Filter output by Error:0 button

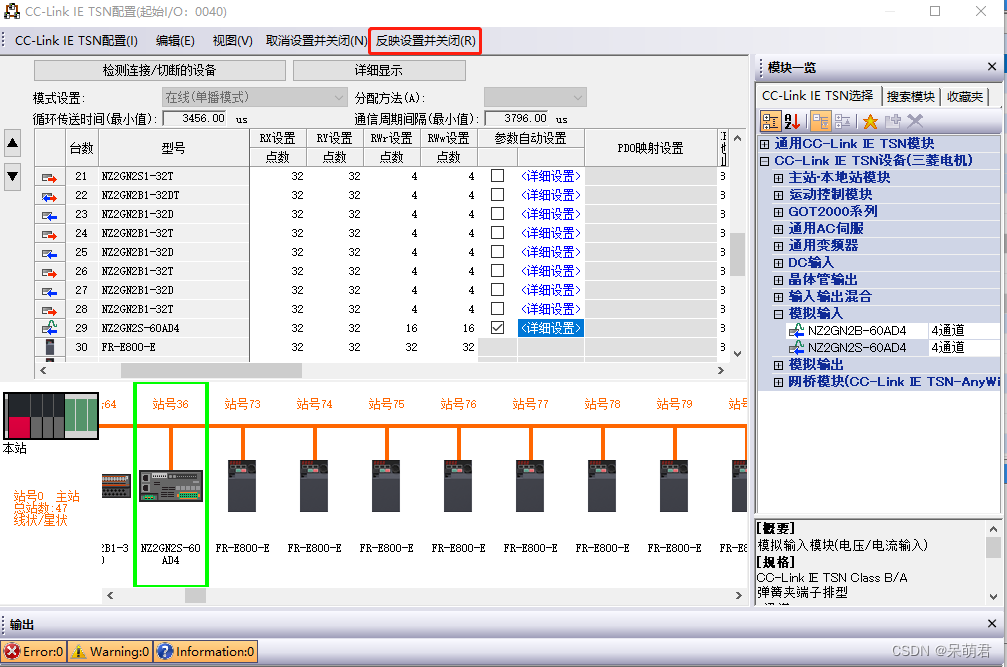34,652
